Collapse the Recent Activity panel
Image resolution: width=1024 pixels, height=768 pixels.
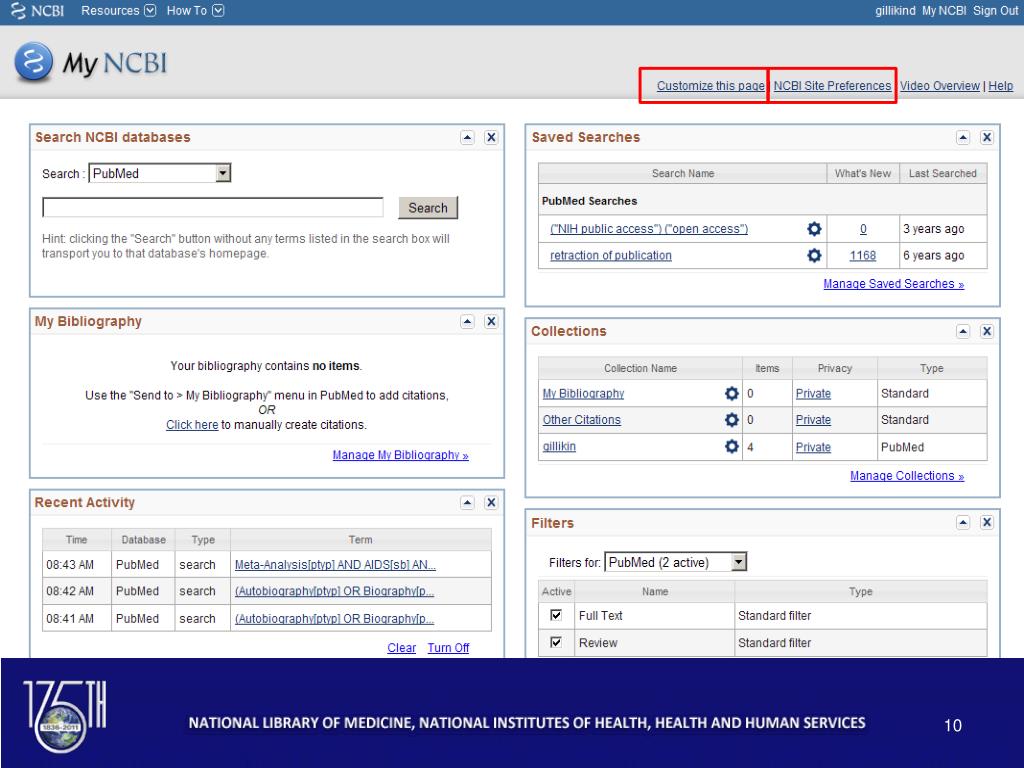click(x=467, y=502)
